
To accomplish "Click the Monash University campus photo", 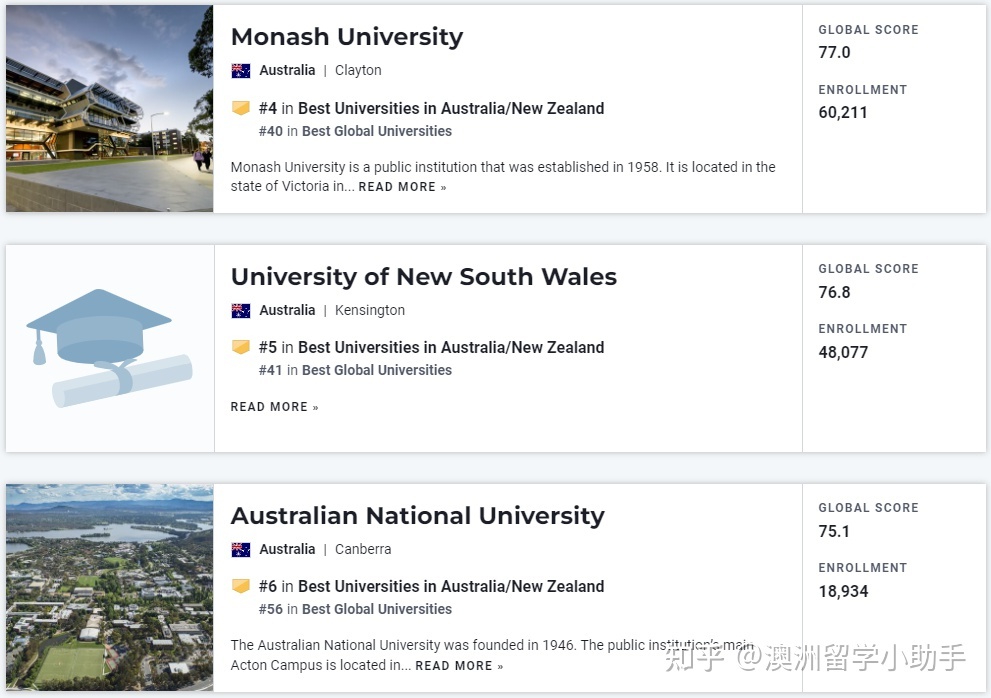I will (109, 108).
